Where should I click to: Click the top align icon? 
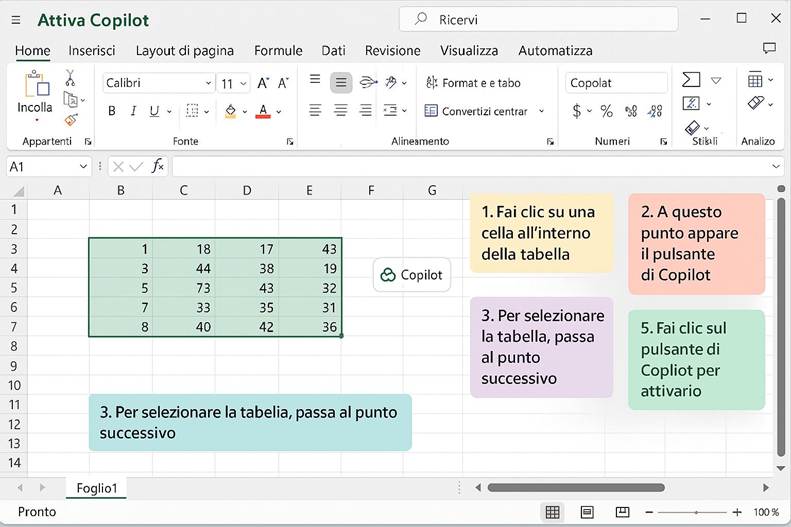315,79
